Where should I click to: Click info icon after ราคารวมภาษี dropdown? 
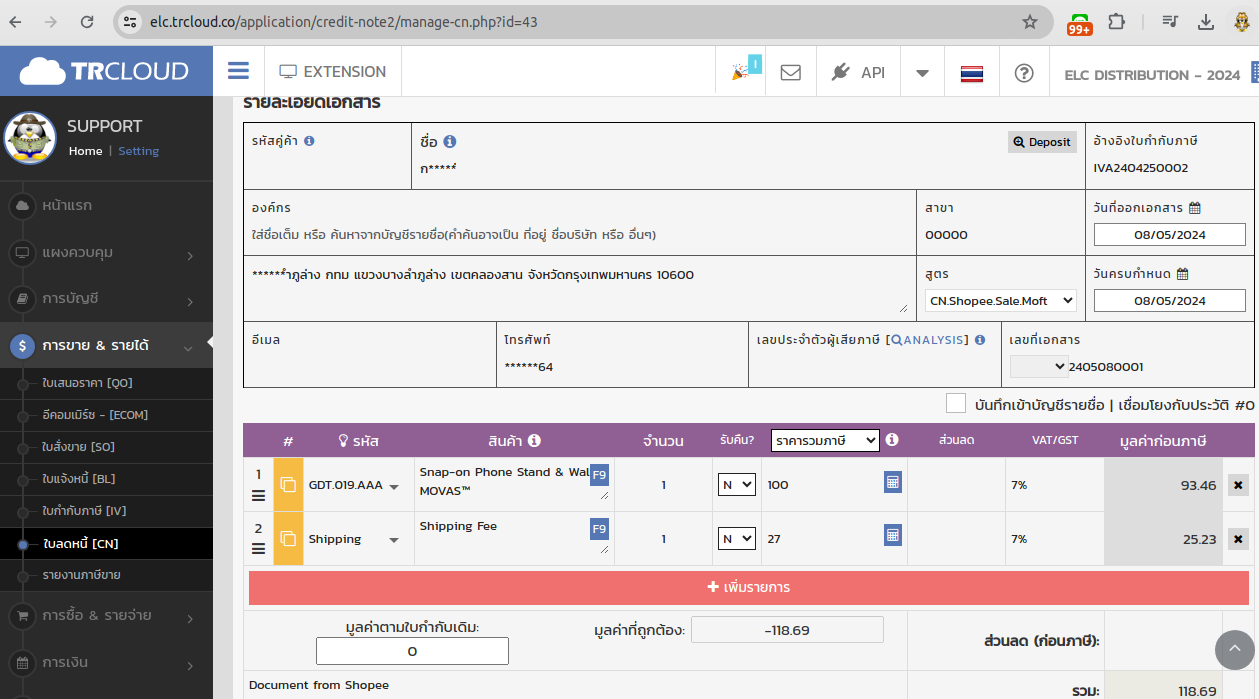(892, 440)
